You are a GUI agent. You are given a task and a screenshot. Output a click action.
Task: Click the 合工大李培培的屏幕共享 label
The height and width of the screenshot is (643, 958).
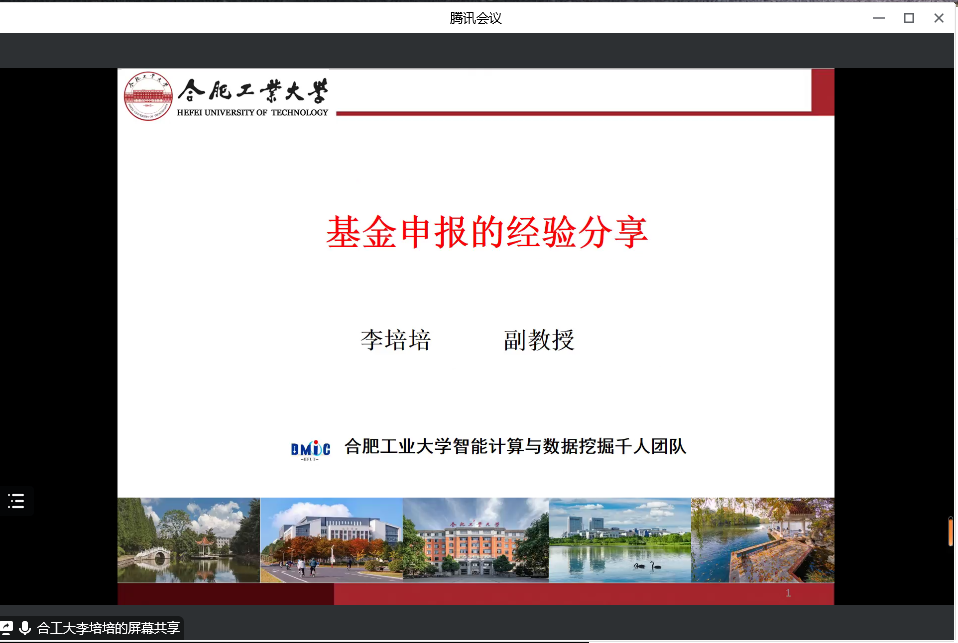[x=108, y=628]
